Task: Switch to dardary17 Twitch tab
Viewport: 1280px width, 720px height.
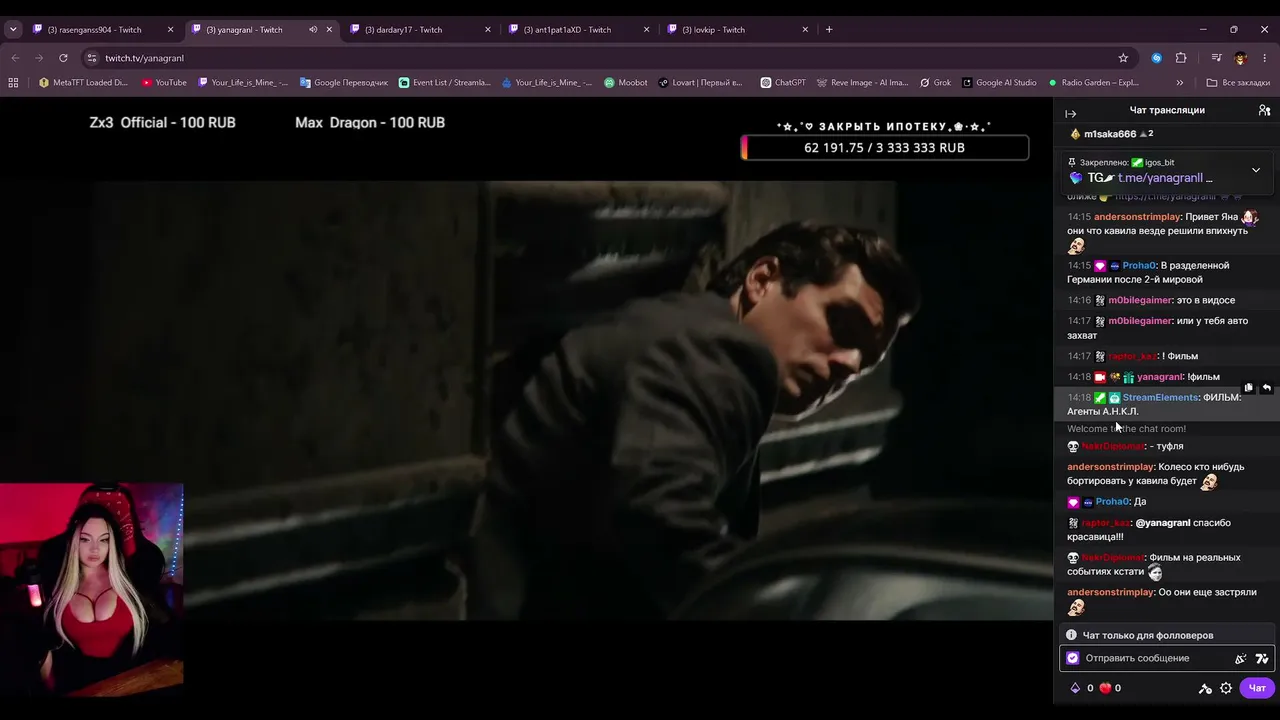Action: pos(403,30)
